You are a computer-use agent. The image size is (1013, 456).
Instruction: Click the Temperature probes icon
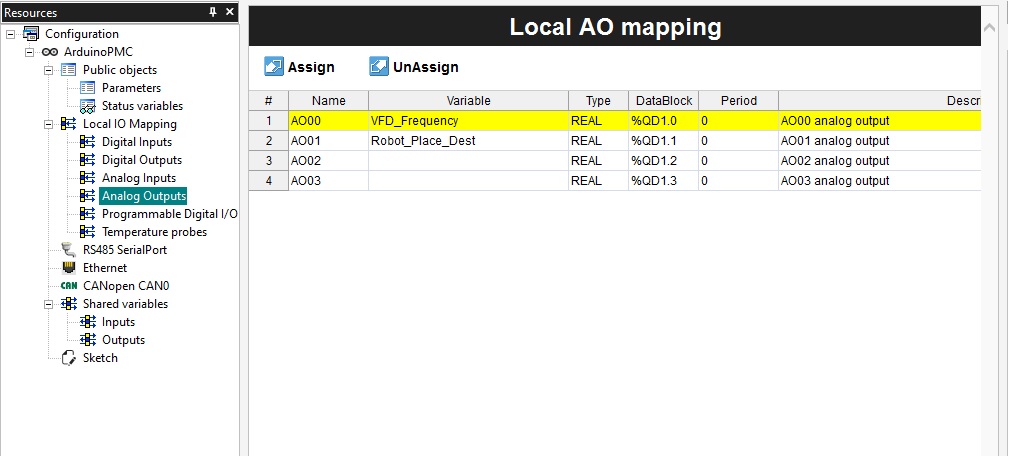(x=87, y=232)
